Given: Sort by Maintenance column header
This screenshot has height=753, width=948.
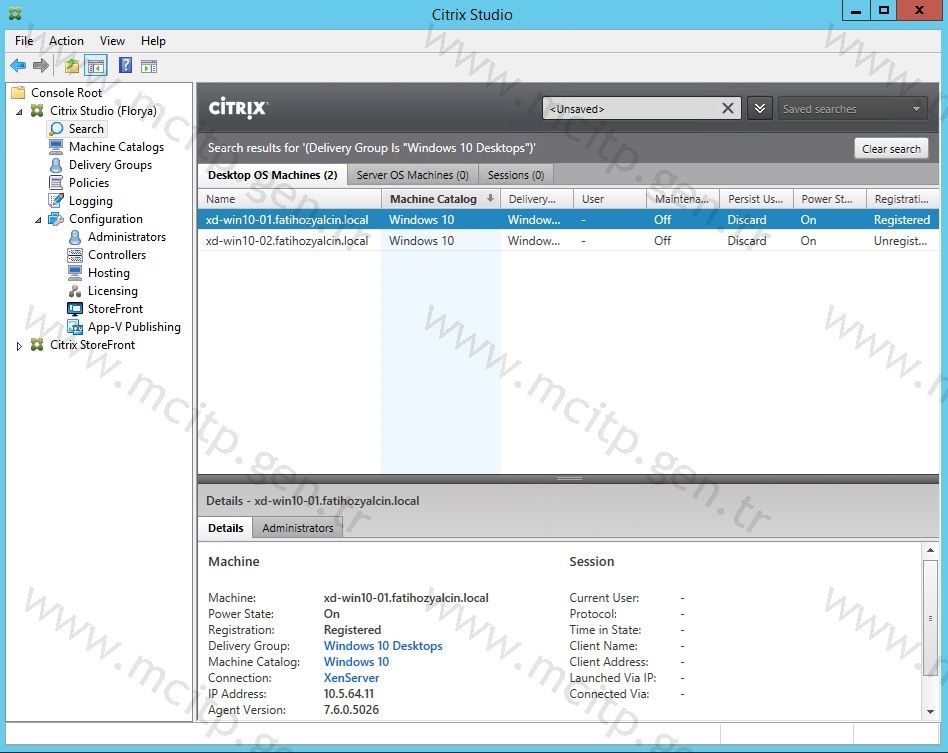Looking at the screenshot, I should click(x=683, y=199).
